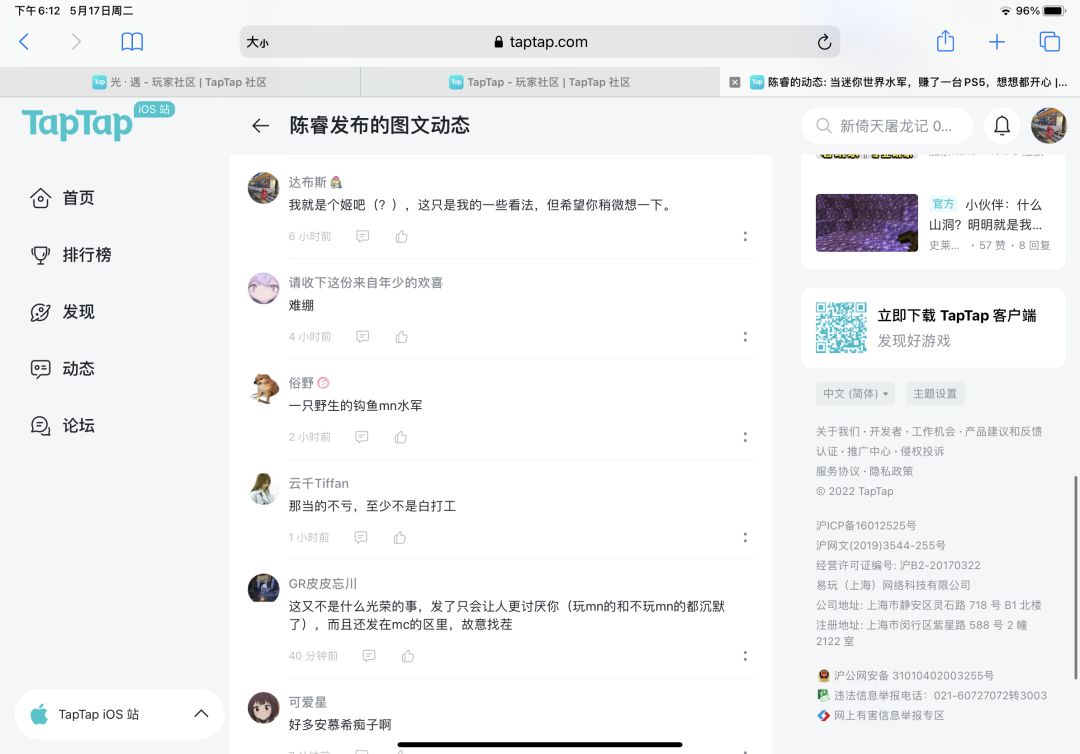Image resolution: width=1080 pixels, height=754 pixels.
Task: Click the TapTap logo
Action: (x=77, y=124)
